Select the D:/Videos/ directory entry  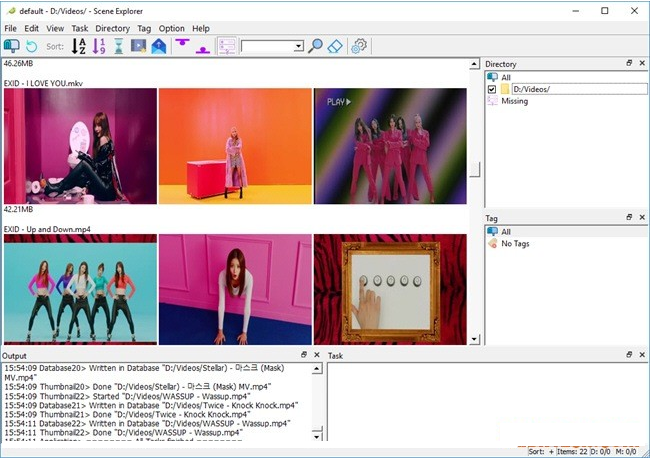coord(579,89)
